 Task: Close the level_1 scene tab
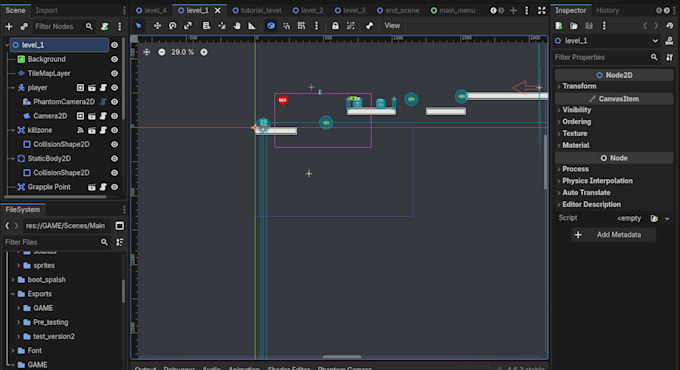218,10
